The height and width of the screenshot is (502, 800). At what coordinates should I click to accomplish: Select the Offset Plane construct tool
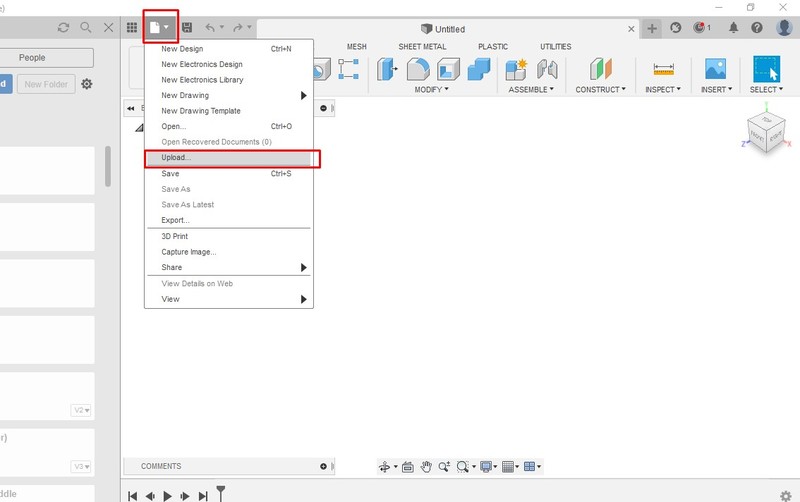tap(601, 69)
